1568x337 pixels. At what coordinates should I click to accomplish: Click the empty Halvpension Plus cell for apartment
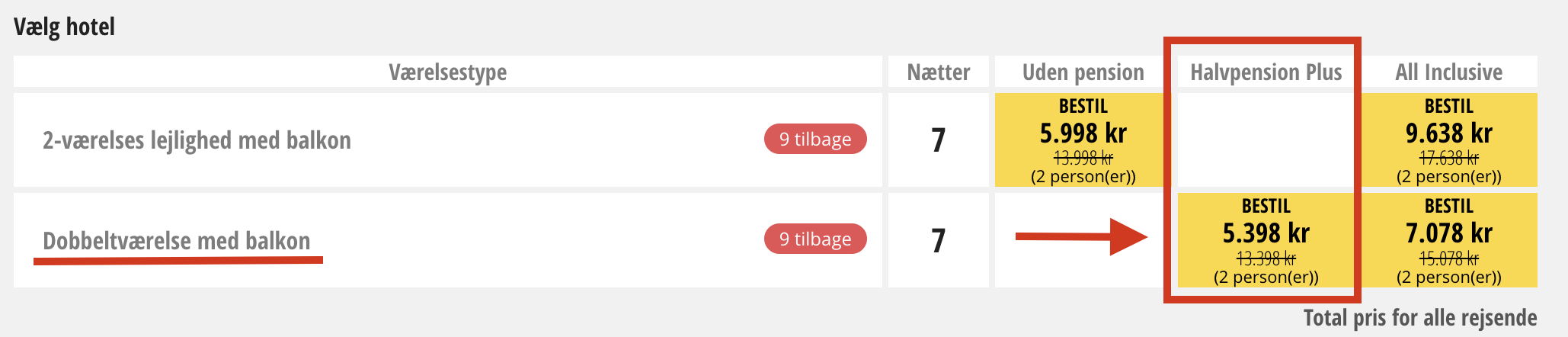click(1266, 140)
